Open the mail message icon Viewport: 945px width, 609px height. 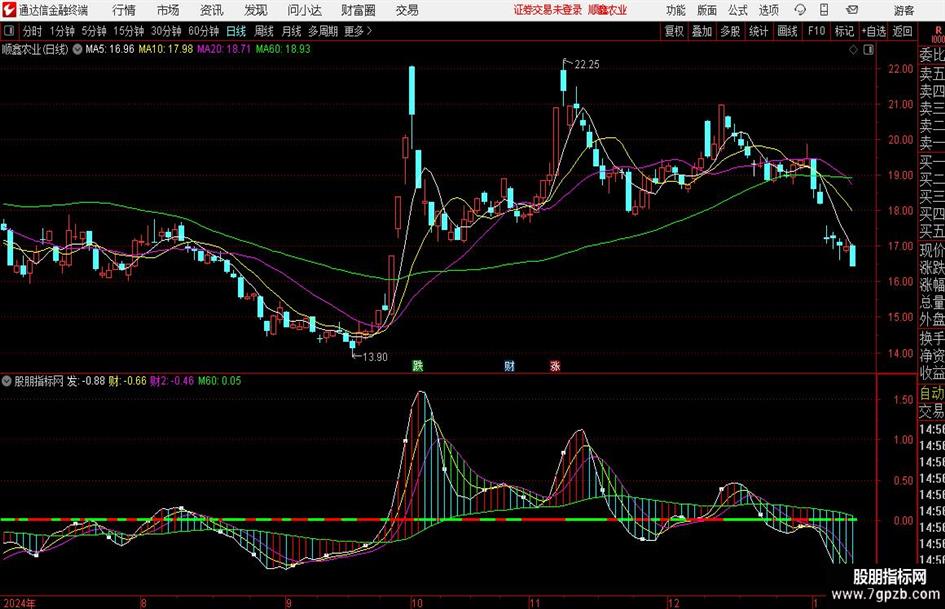[x=852, y=10]
